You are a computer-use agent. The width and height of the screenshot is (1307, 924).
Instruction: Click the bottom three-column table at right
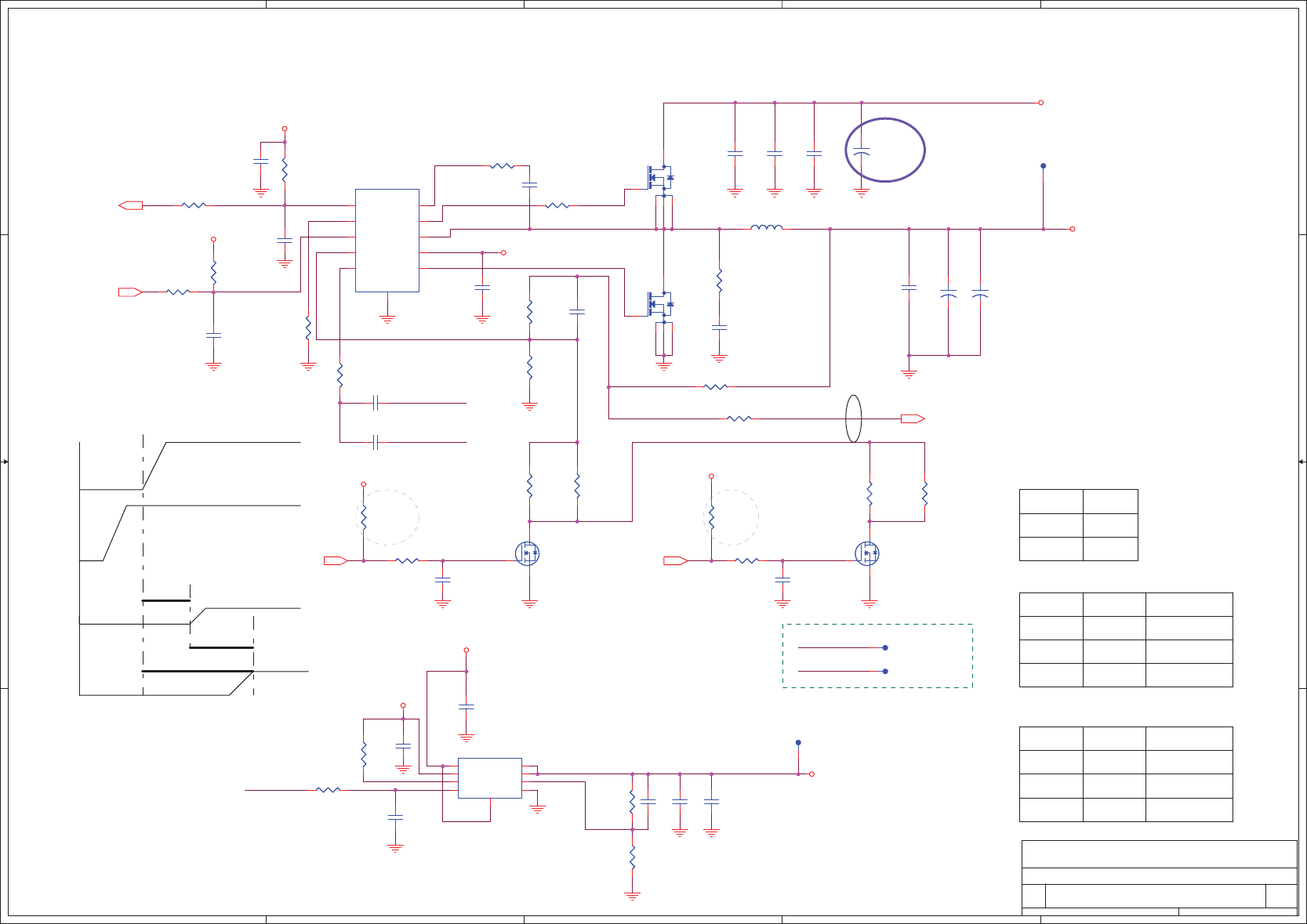tap(1126, 774)
